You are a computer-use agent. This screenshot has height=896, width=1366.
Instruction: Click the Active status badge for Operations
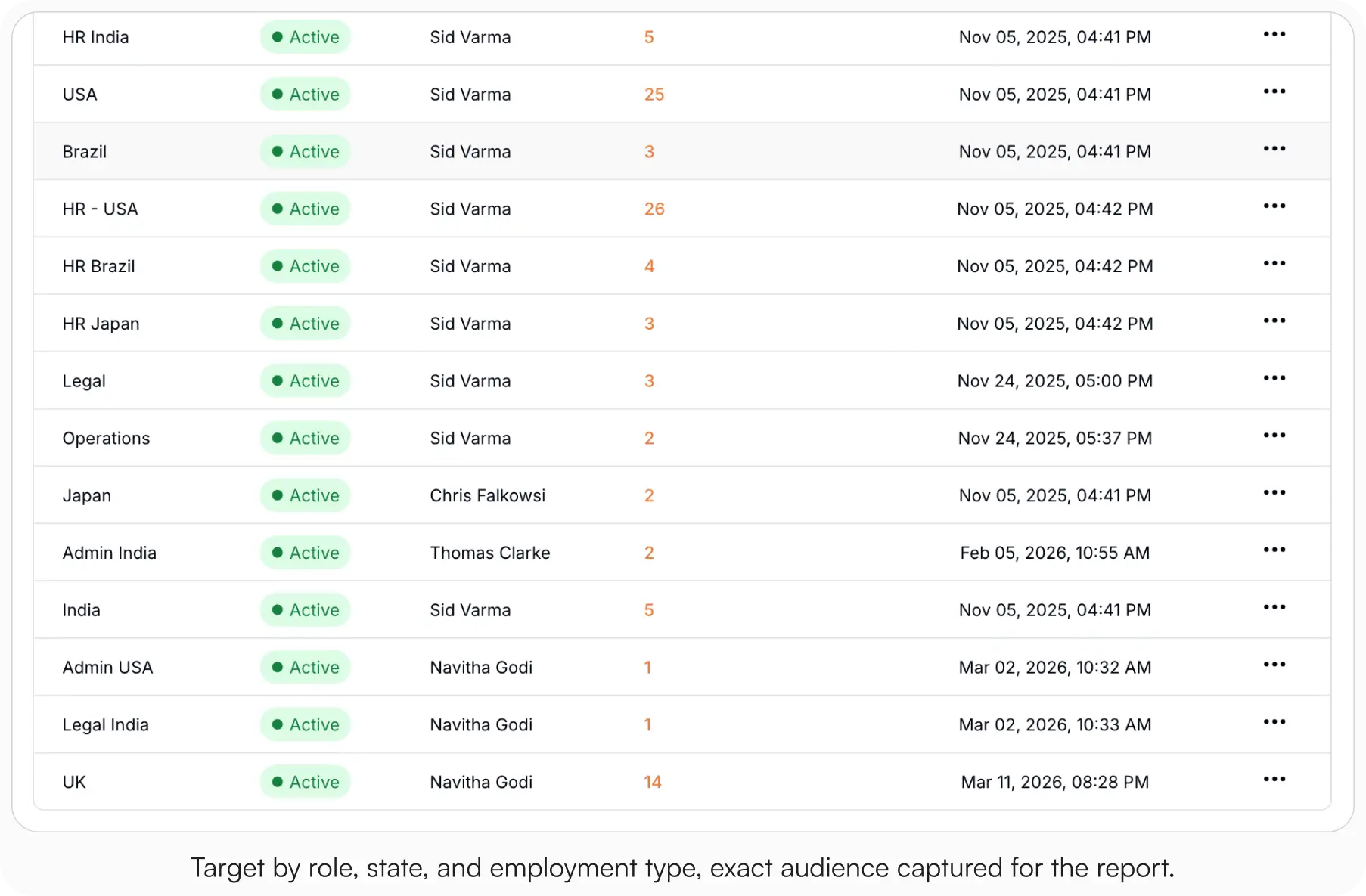point(306,439)
